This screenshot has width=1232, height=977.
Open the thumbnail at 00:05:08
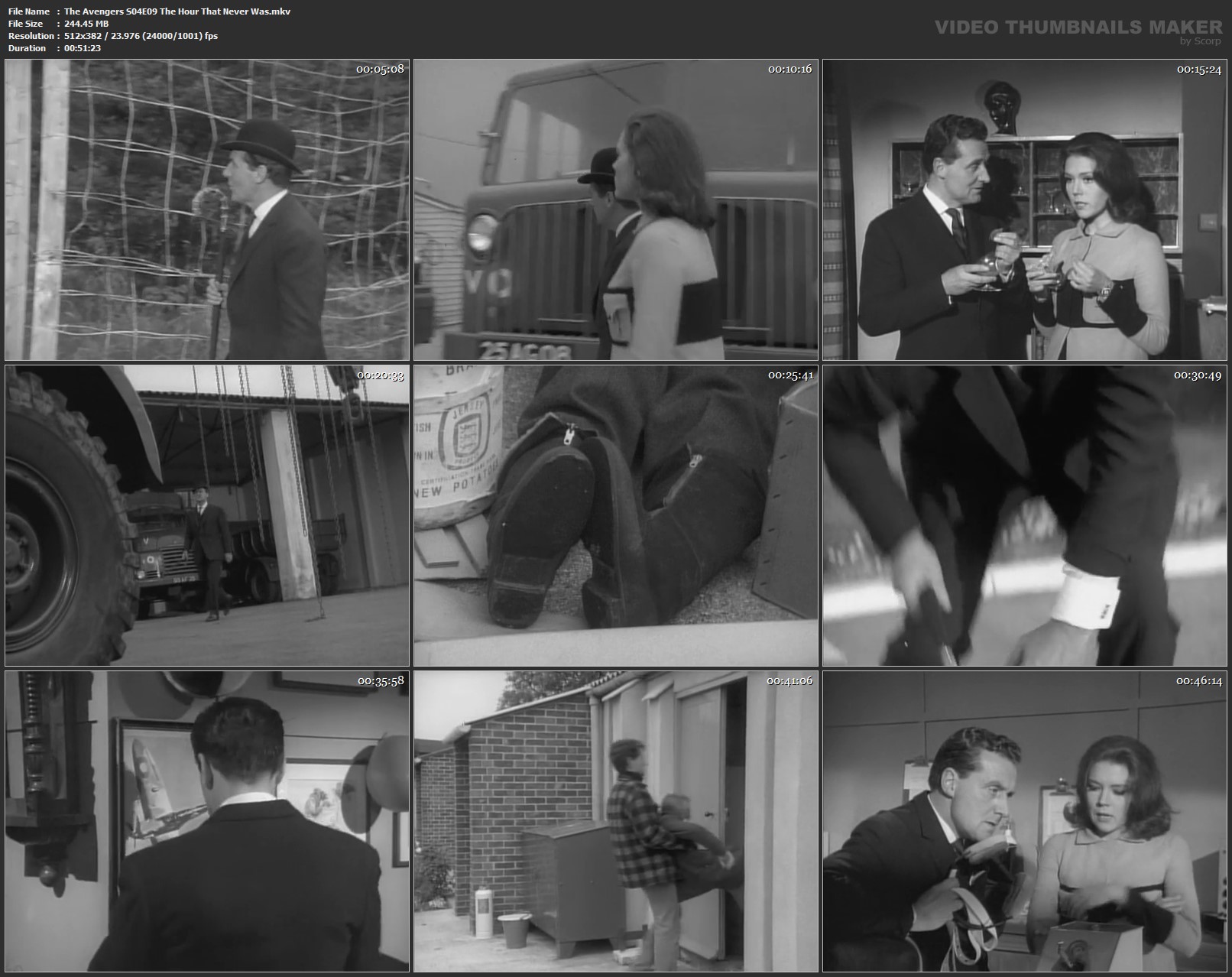207,209
